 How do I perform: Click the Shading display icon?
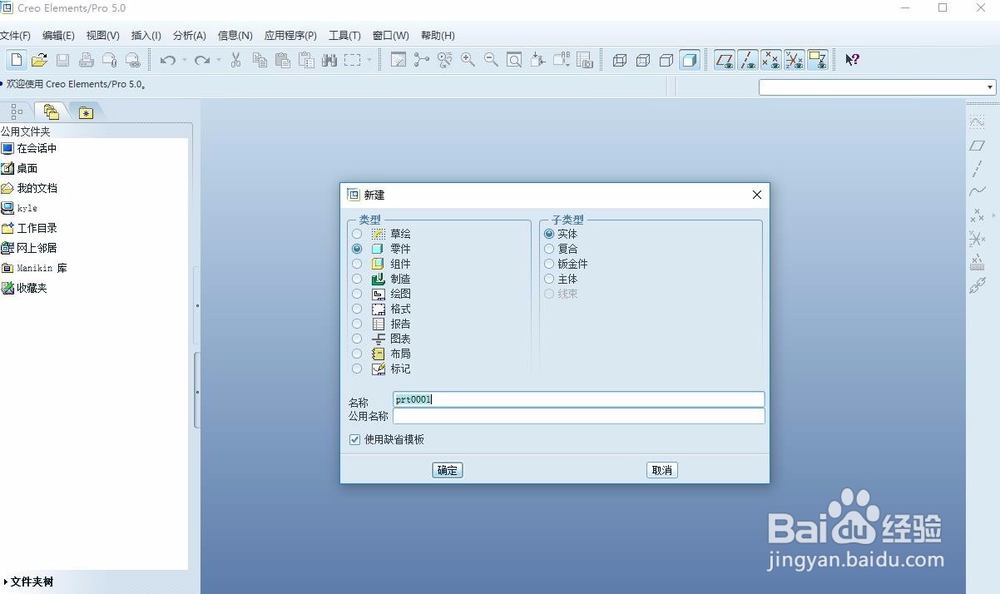[x=689, y=60]
